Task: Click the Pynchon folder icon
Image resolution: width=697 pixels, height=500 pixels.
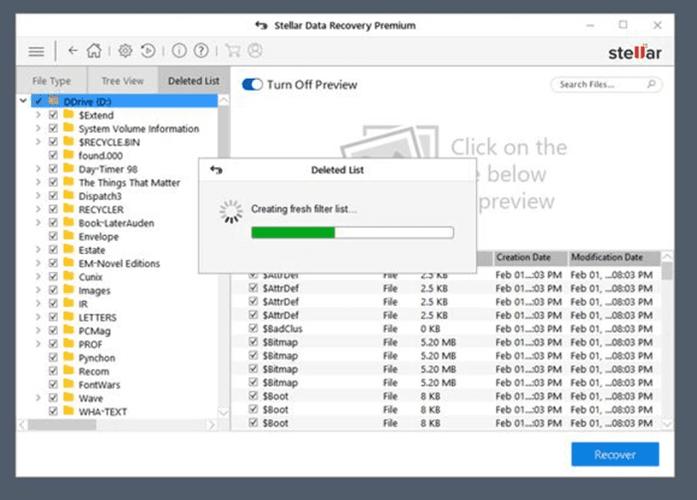Action: (x=68, y=357)
